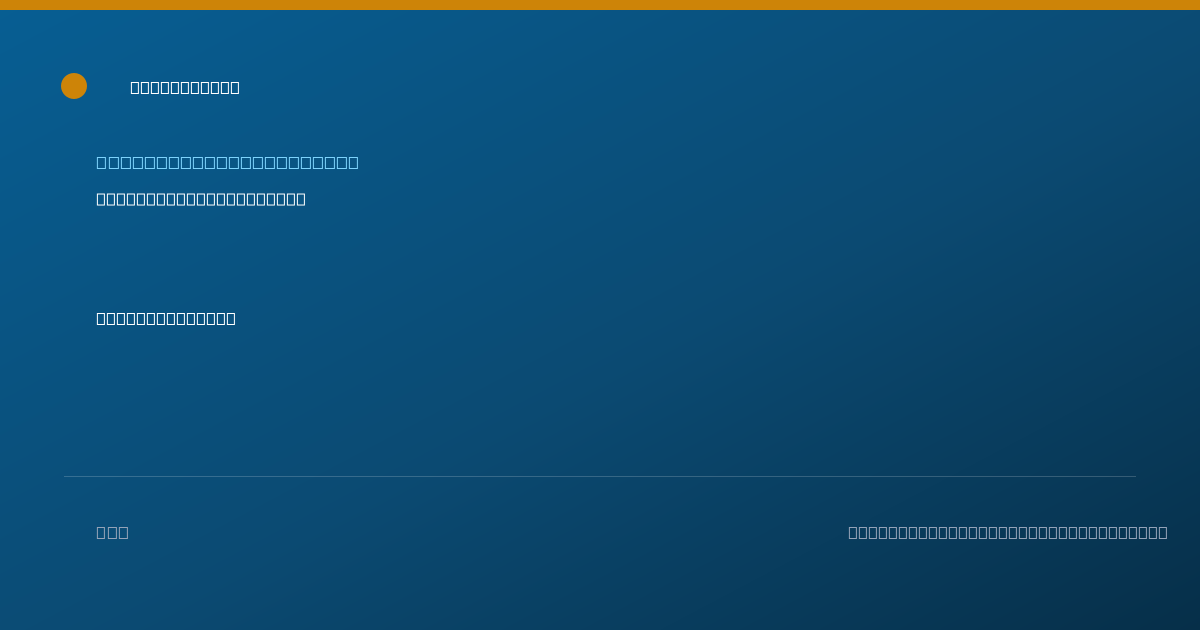This screenshot has width=1200, height=630.
Task: Click first glyph of the top title text
Action: pos(135,87)
